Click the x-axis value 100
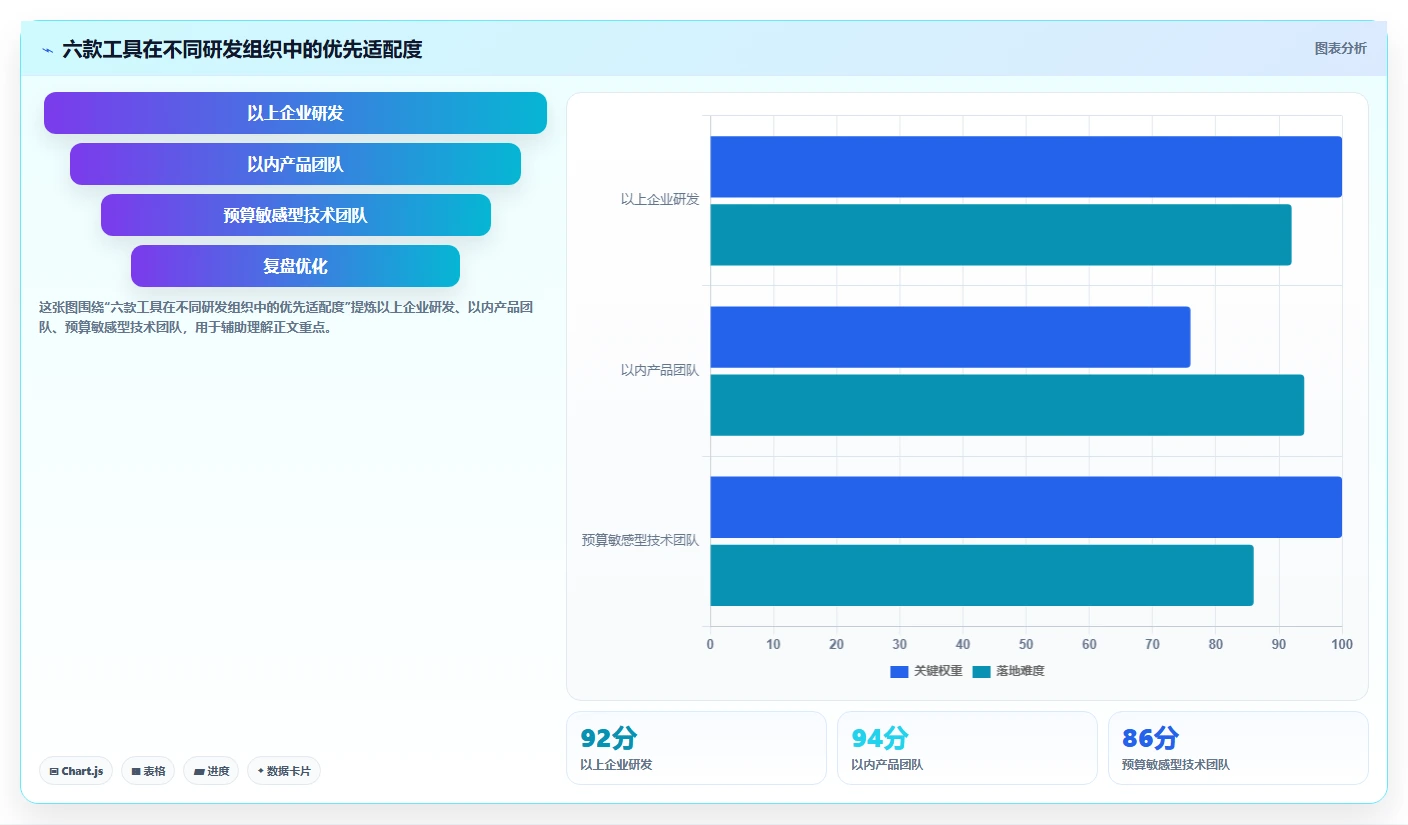The height and width of the screenshot is (825, 1408). (1342, 644)
